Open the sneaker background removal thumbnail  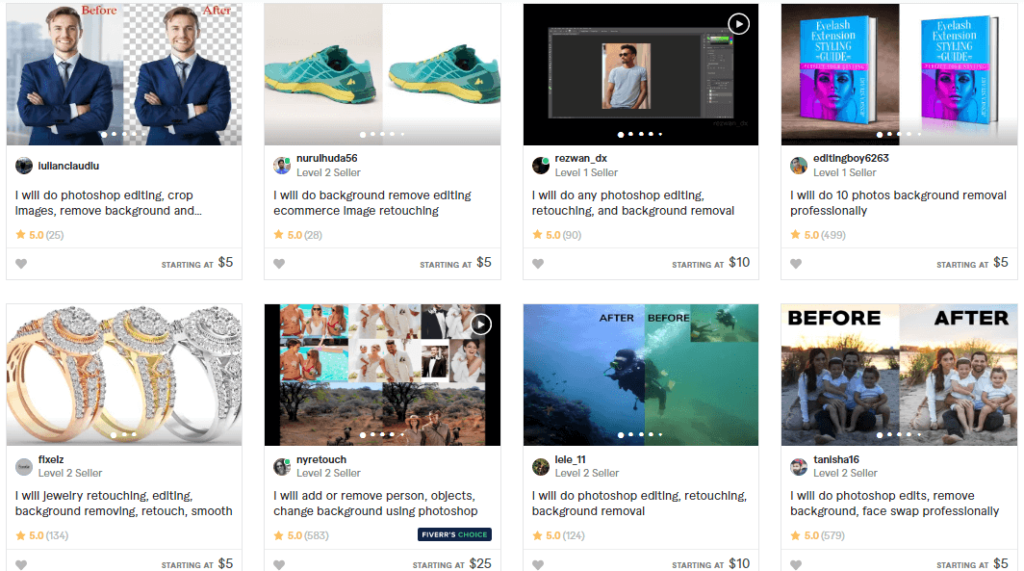(382, 75)
